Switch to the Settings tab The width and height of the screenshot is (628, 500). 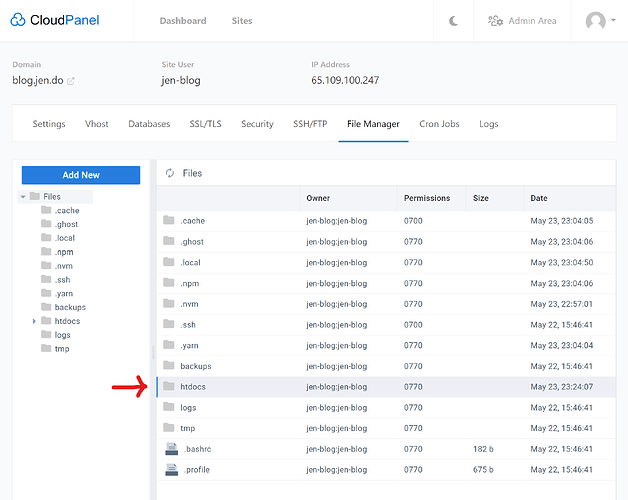click(x=49, y=124)
